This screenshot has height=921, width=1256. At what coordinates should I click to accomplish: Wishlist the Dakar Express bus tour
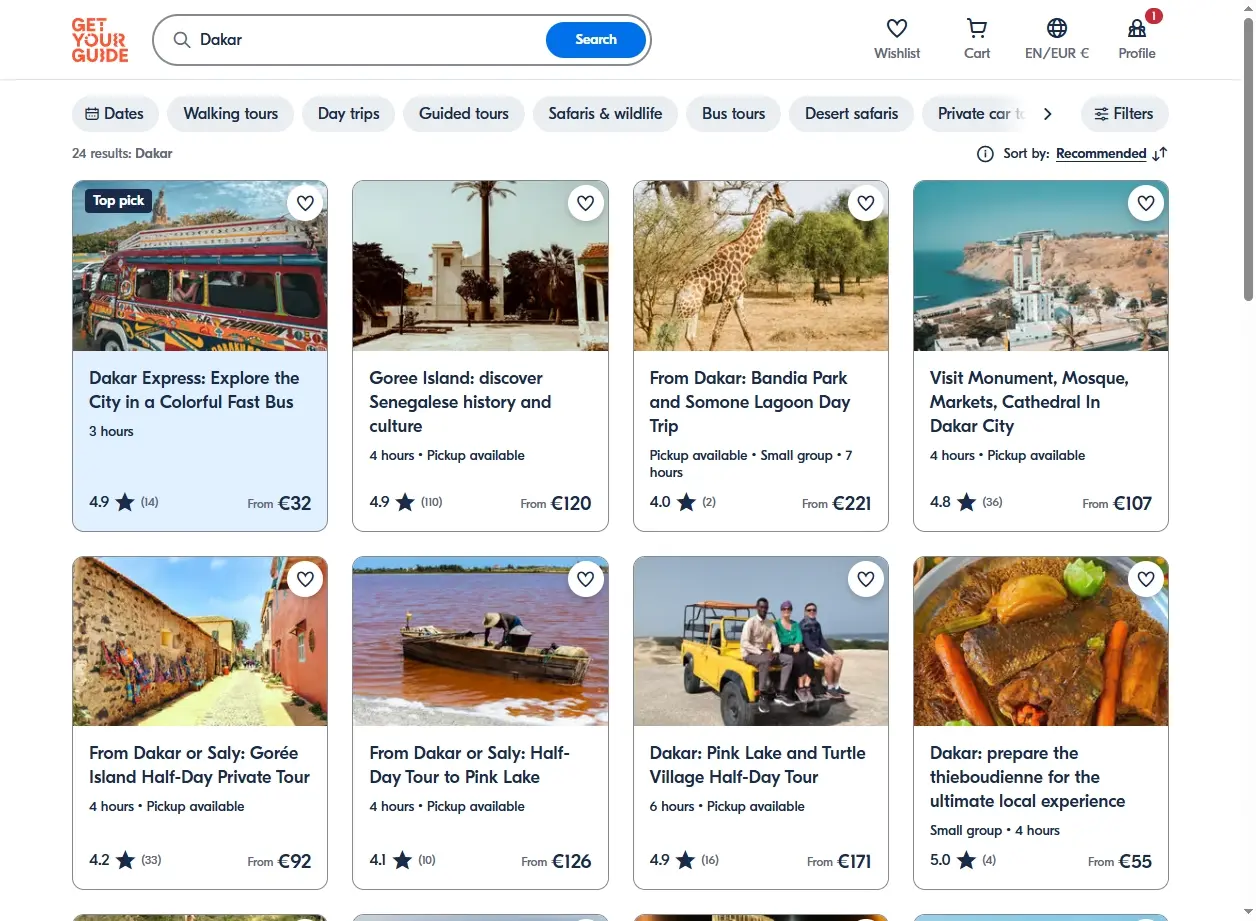(x=305, y=203)
